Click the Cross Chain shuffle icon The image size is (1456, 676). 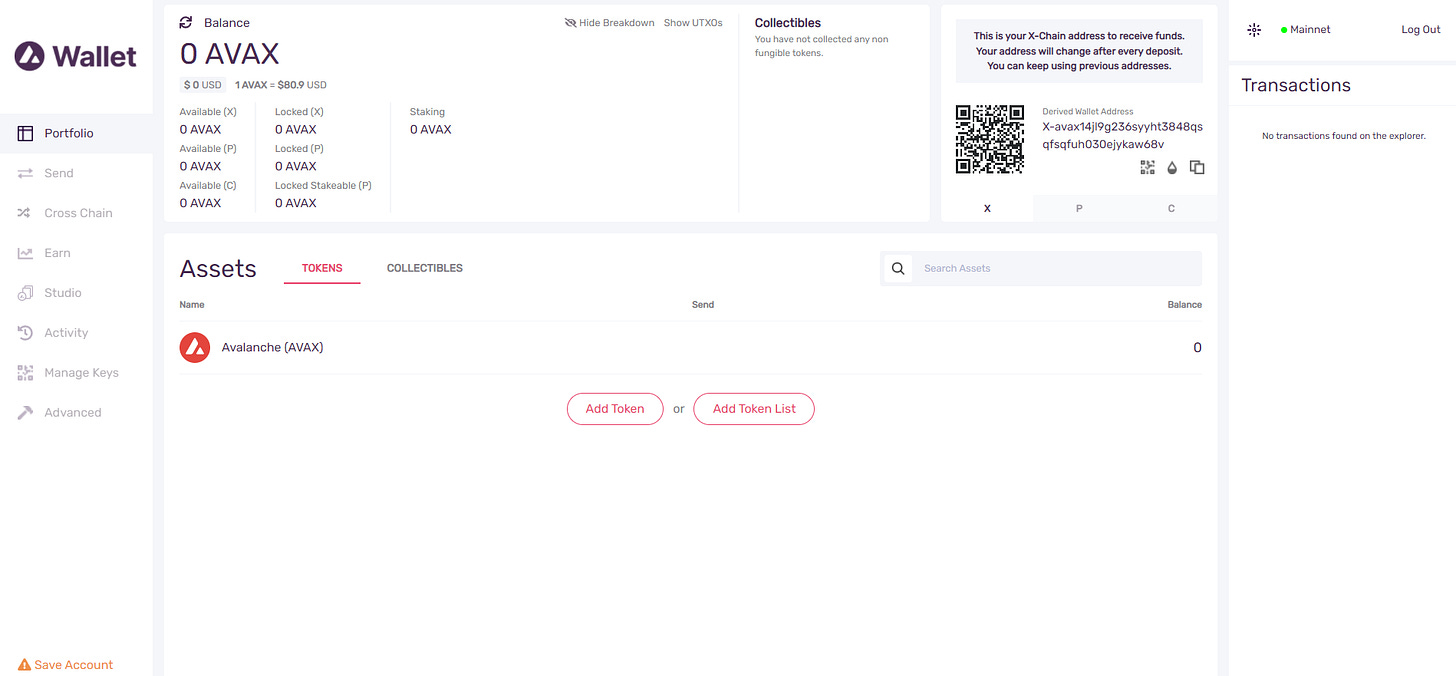(x=25, y=213)
